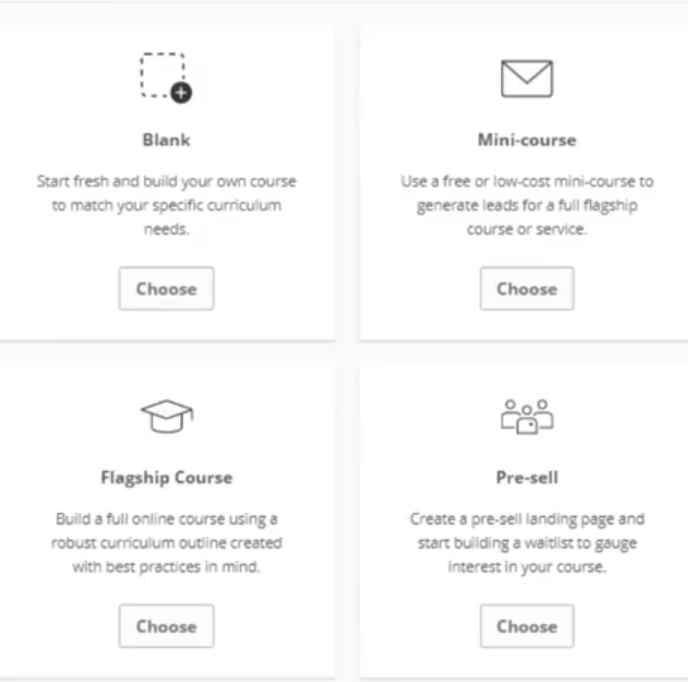Click the envelope Mini-course icon
The width and height of the screenshot is (688, 682).
pos(526,78)
